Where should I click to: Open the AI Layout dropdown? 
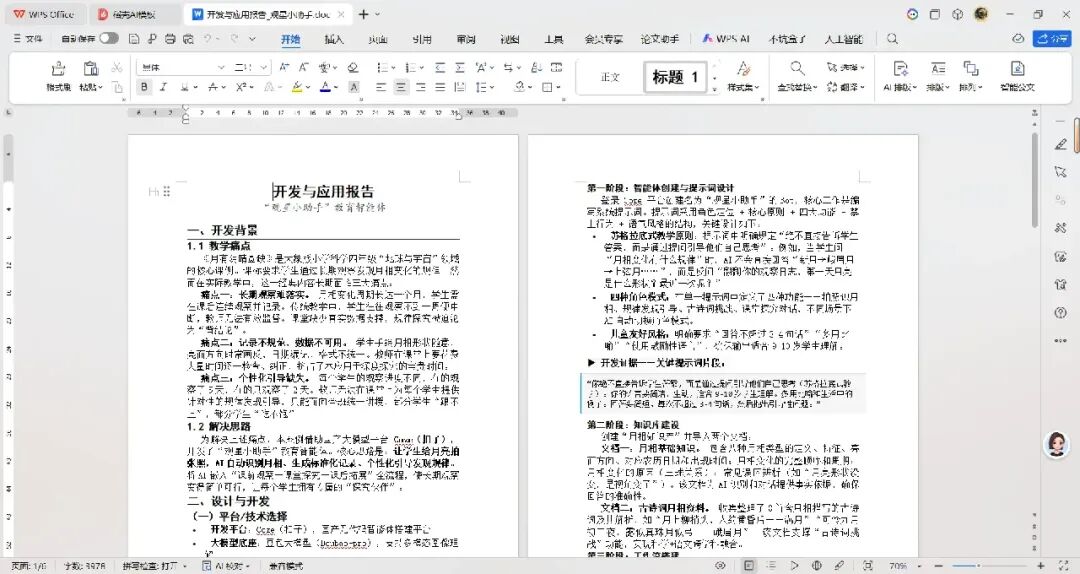click(900, 88)
